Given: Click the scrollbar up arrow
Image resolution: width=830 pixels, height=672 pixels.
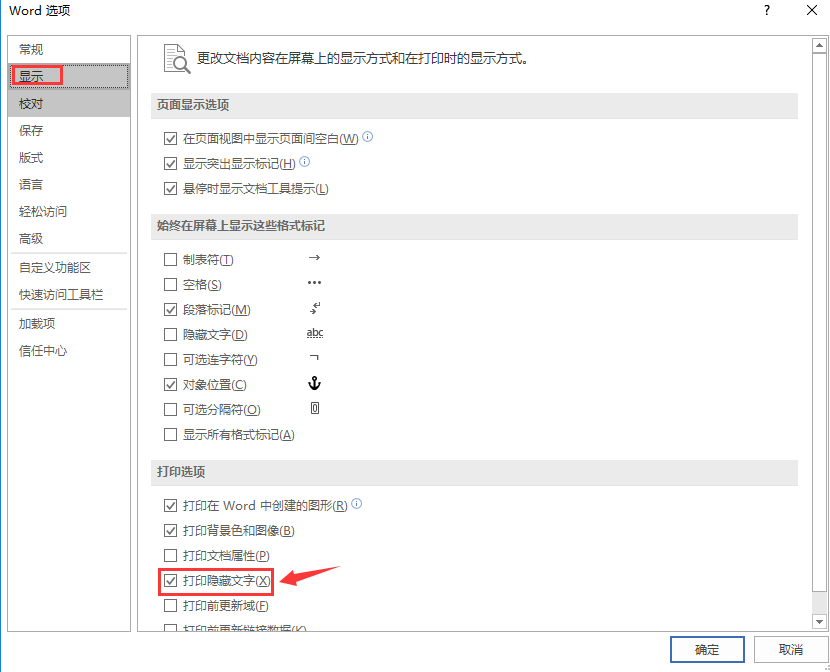Looking at the screenshot, I should (x=819, y=46).
